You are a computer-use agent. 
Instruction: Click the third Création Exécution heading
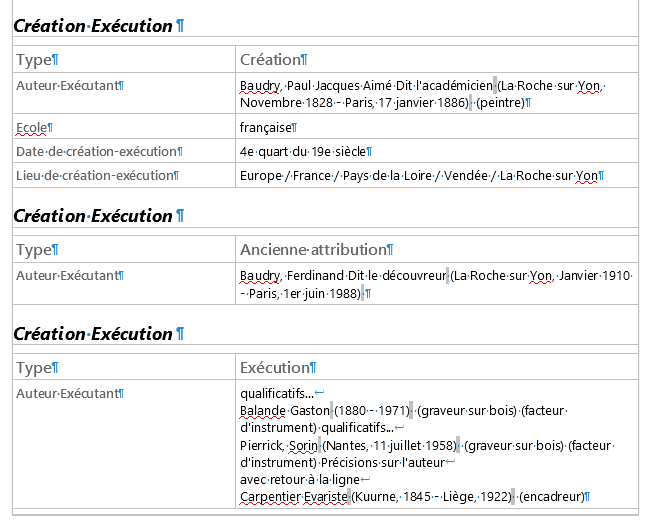[x=93, y=334]
